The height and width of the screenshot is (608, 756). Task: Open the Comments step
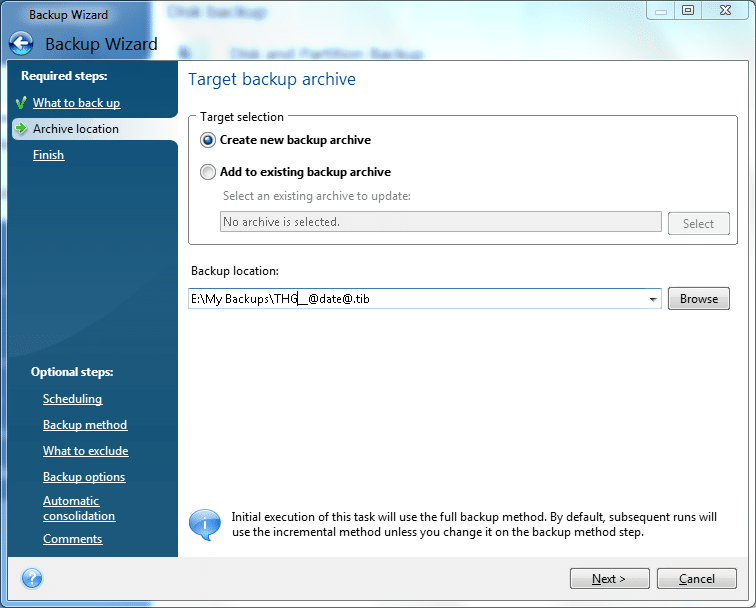click(72, 539)
